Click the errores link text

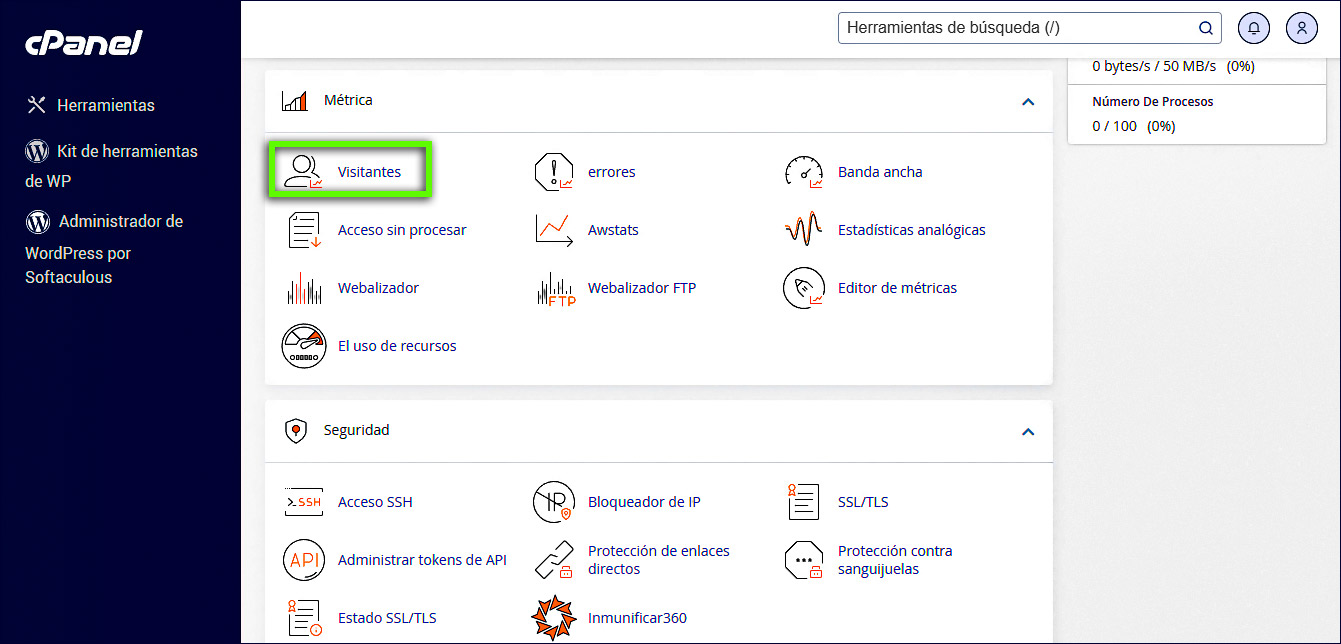point(612,172)
